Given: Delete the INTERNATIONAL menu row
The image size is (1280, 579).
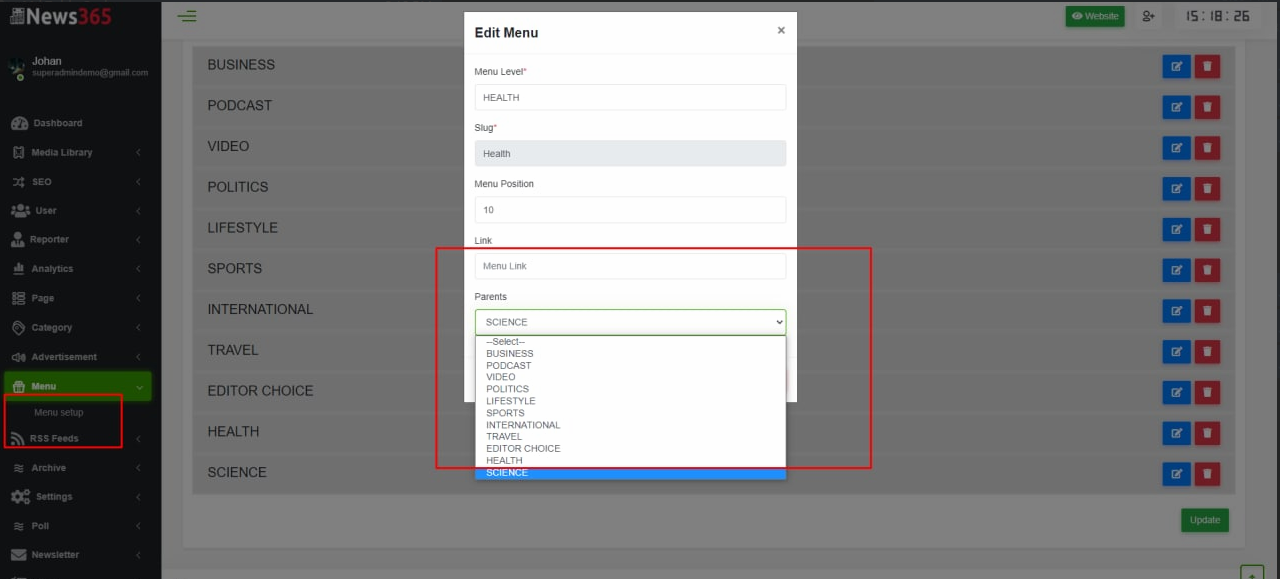Looking at the screenshot, I should (x=1207, y=311).
